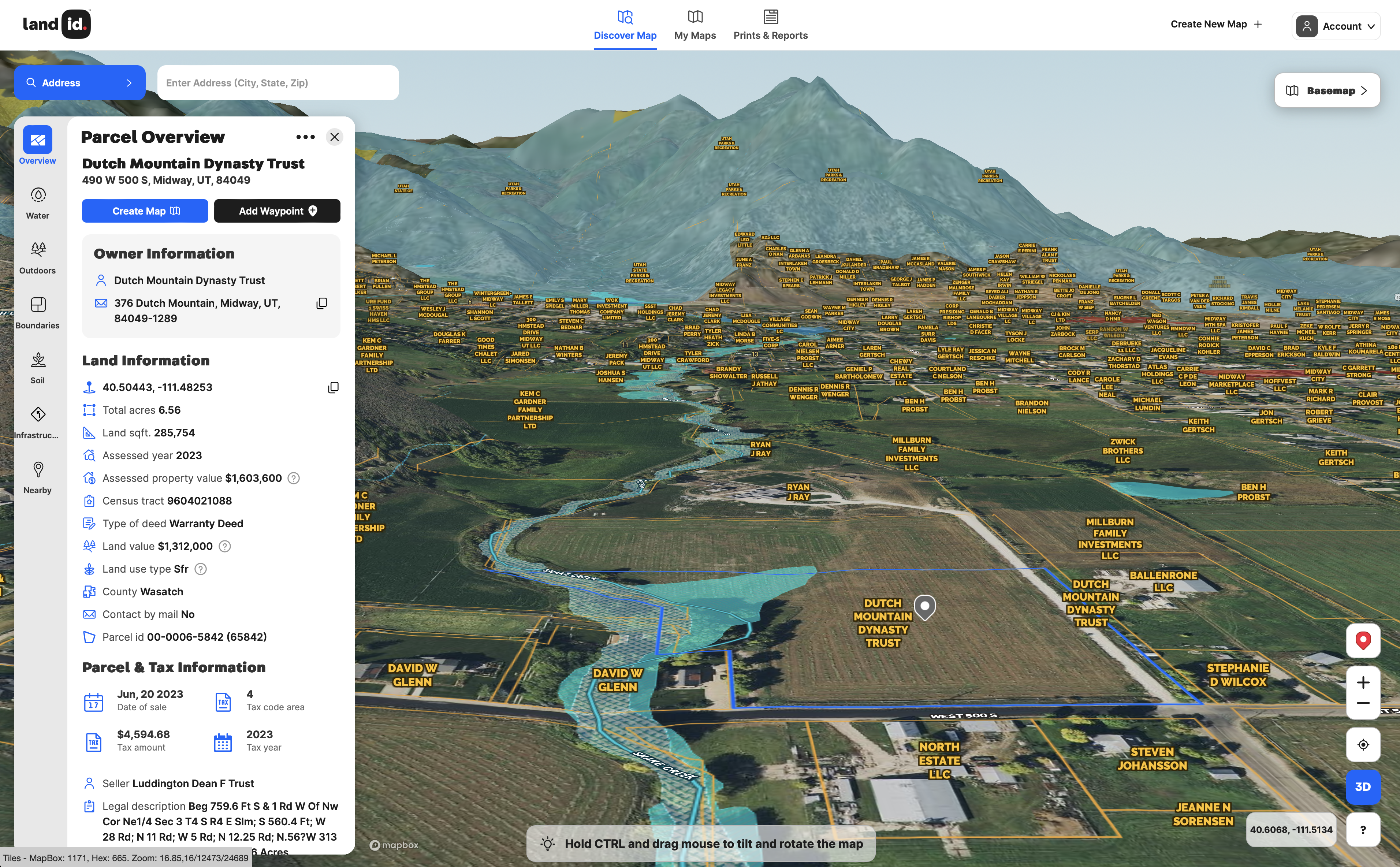This screenshot has height=867, width=1400.
Task: Show help for Land value
Action: pos(225,547)
